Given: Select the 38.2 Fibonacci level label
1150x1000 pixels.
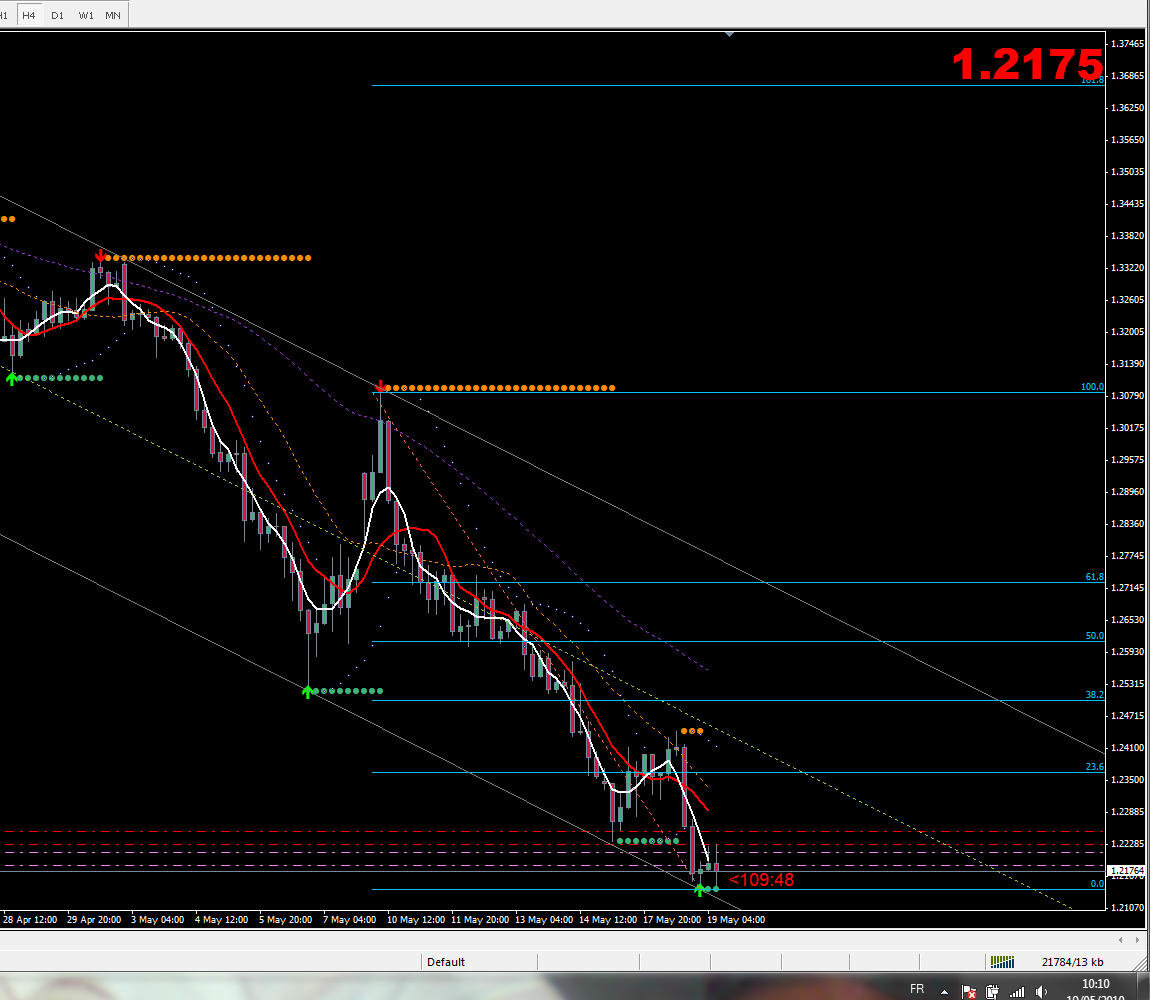Looking at the screenshot, I should [x=1094, y=694].
